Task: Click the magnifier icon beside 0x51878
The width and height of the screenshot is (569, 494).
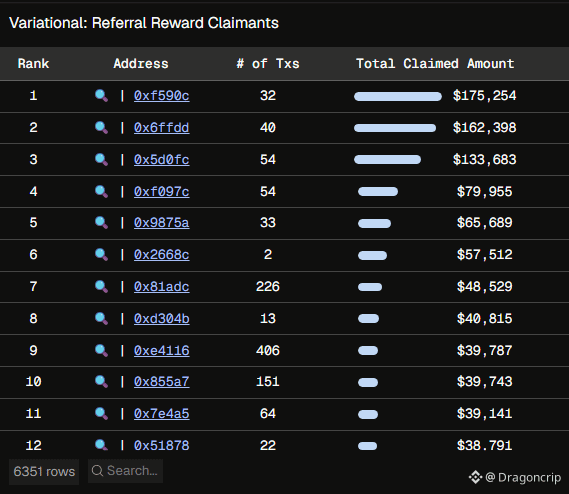Action: pyautogui.click(x=101, y=445)
